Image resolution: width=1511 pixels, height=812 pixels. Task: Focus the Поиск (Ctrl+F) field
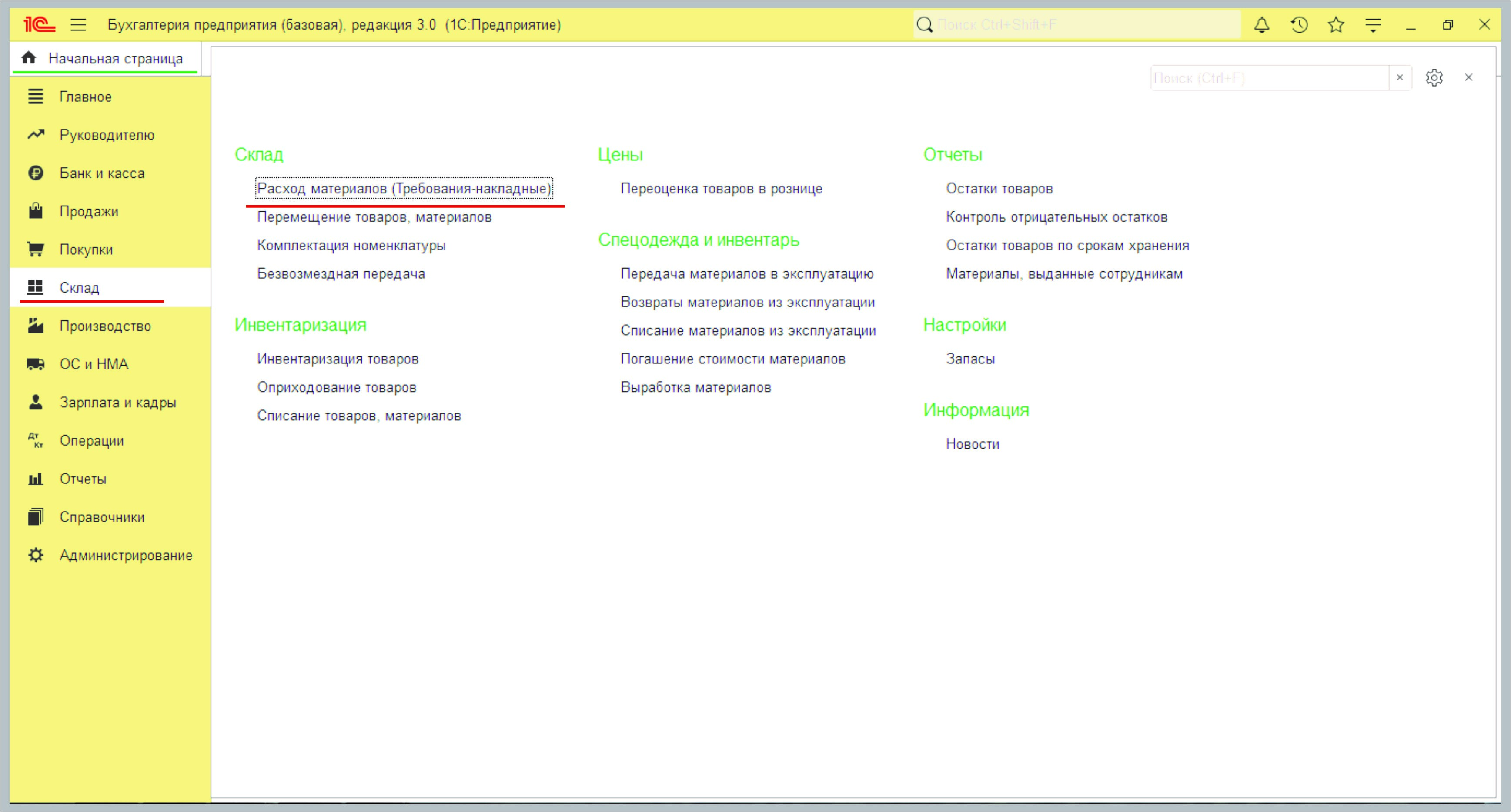tap(1267, 78)
